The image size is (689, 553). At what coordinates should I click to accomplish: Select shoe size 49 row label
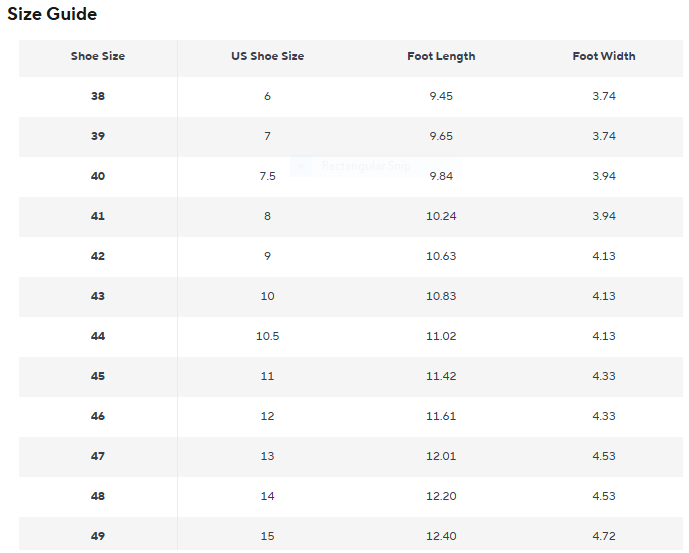pyautogui.click(x=98, y=536)
